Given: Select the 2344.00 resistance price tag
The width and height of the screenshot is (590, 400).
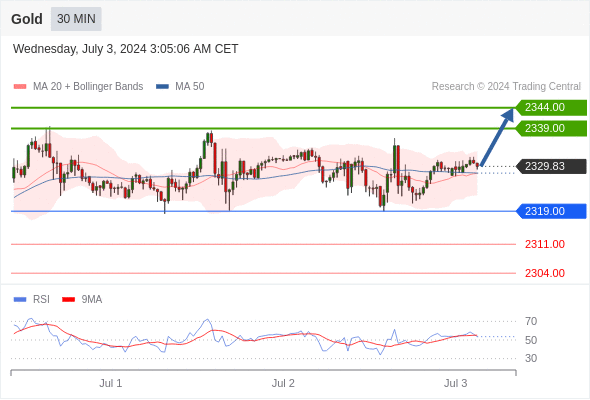Looking at the screenshot, I should pyautogui.click(x=551, y=108).
